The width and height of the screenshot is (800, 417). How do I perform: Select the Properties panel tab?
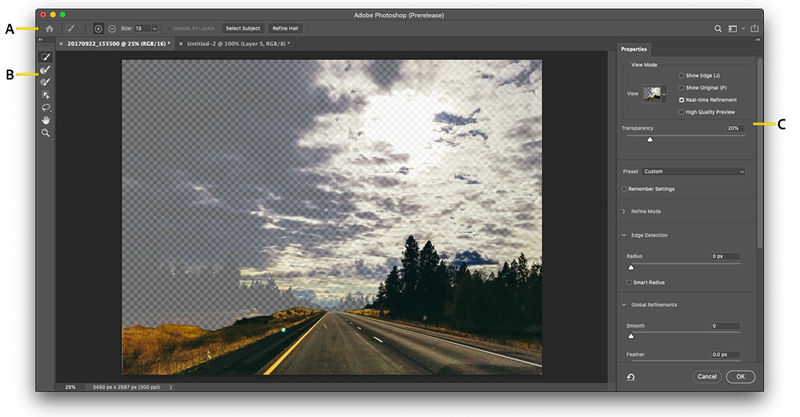pos(634,50)
